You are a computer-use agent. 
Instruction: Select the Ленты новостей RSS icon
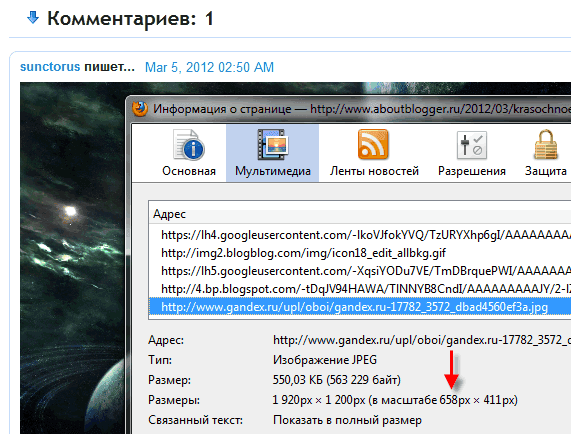(x=373, y=145)
